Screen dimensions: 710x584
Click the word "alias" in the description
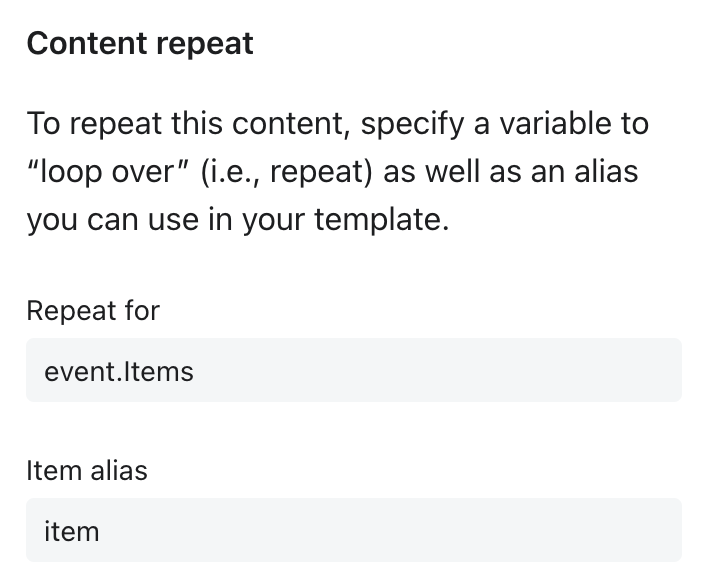[x=606, y=172]
